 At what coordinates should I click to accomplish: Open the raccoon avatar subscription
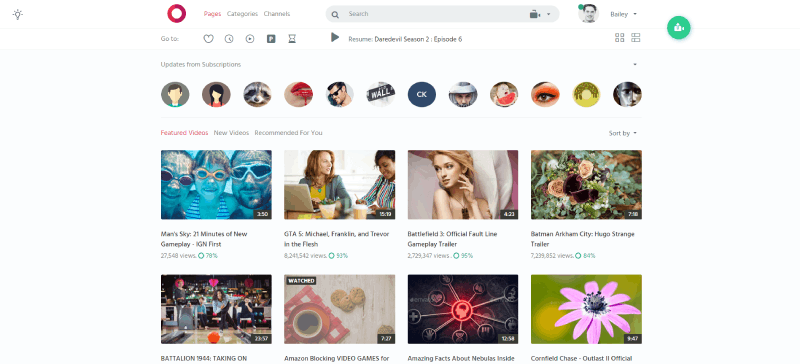[x=258, y=94]
